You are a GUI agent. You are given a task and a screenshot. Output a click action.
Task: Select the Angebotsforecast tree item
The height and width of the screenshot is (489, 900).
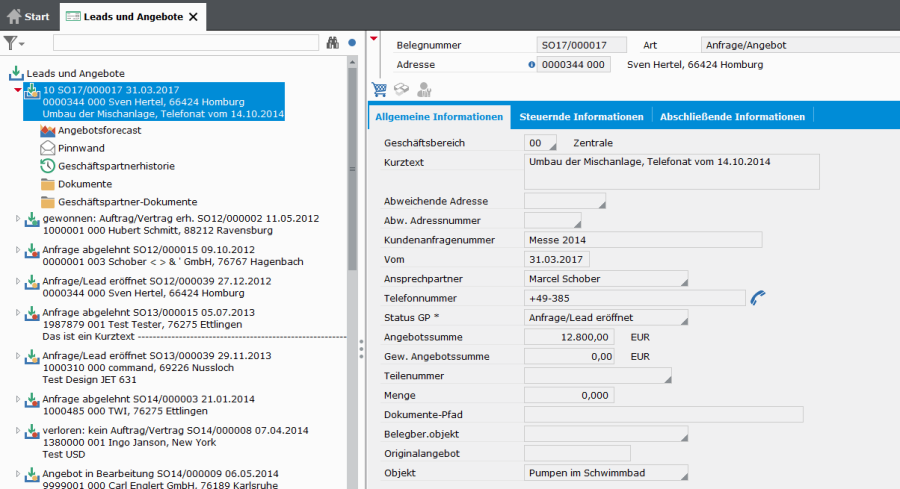point(99,130)
